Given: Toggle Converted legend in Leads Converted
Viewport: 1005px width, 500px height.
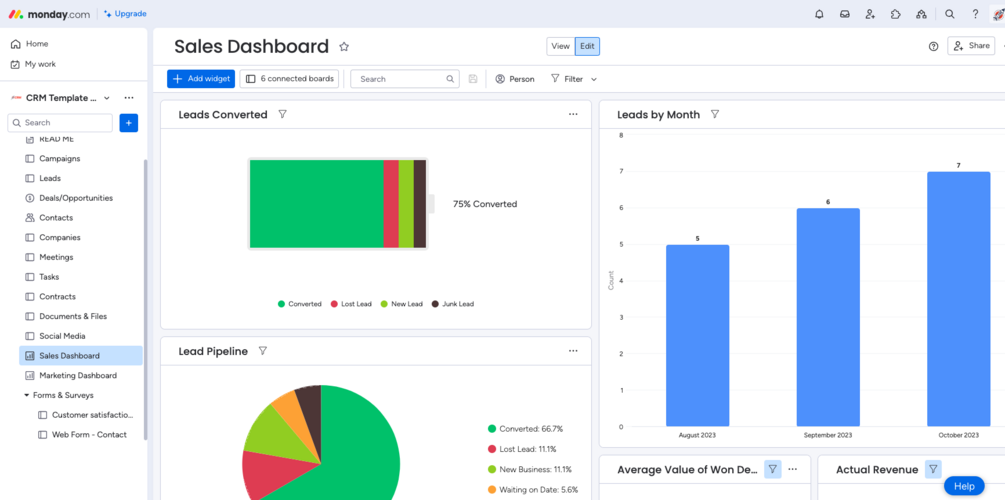Looking at the screenshot, I should coord(299,304).
